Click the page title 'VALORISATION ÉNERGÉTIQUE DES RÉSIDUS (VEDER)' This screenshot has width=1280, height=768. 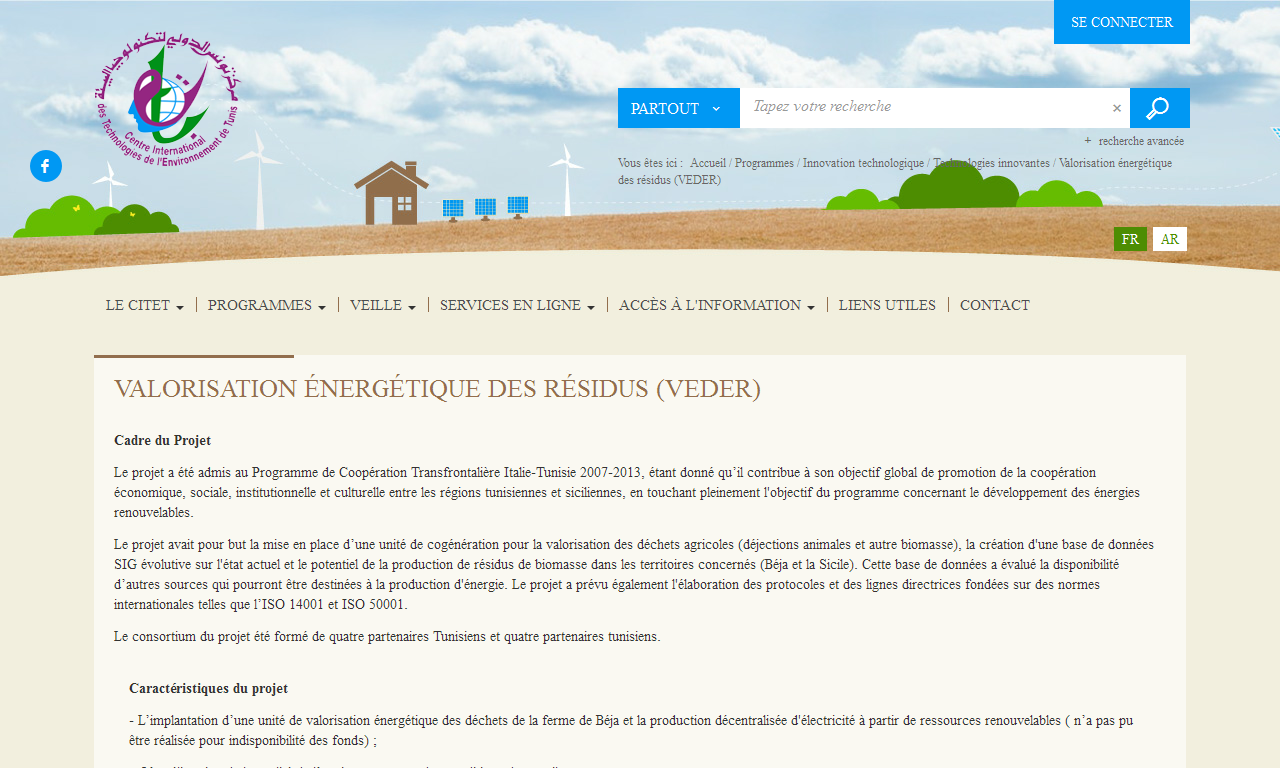point(437,389)
